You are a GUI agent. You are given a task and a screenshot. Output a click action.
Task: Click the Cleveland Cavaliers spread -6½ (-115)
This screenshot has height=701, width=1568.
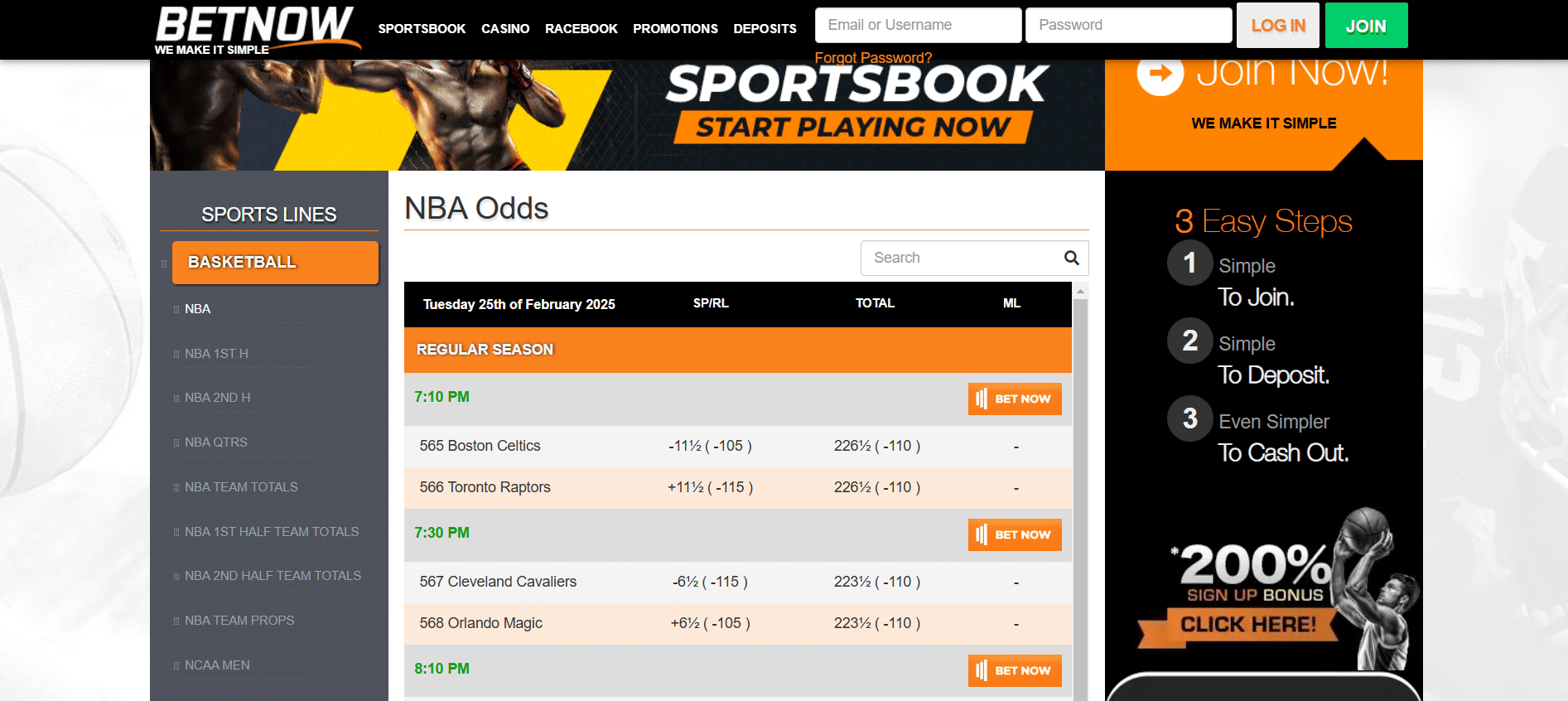[x=710, y=582]
